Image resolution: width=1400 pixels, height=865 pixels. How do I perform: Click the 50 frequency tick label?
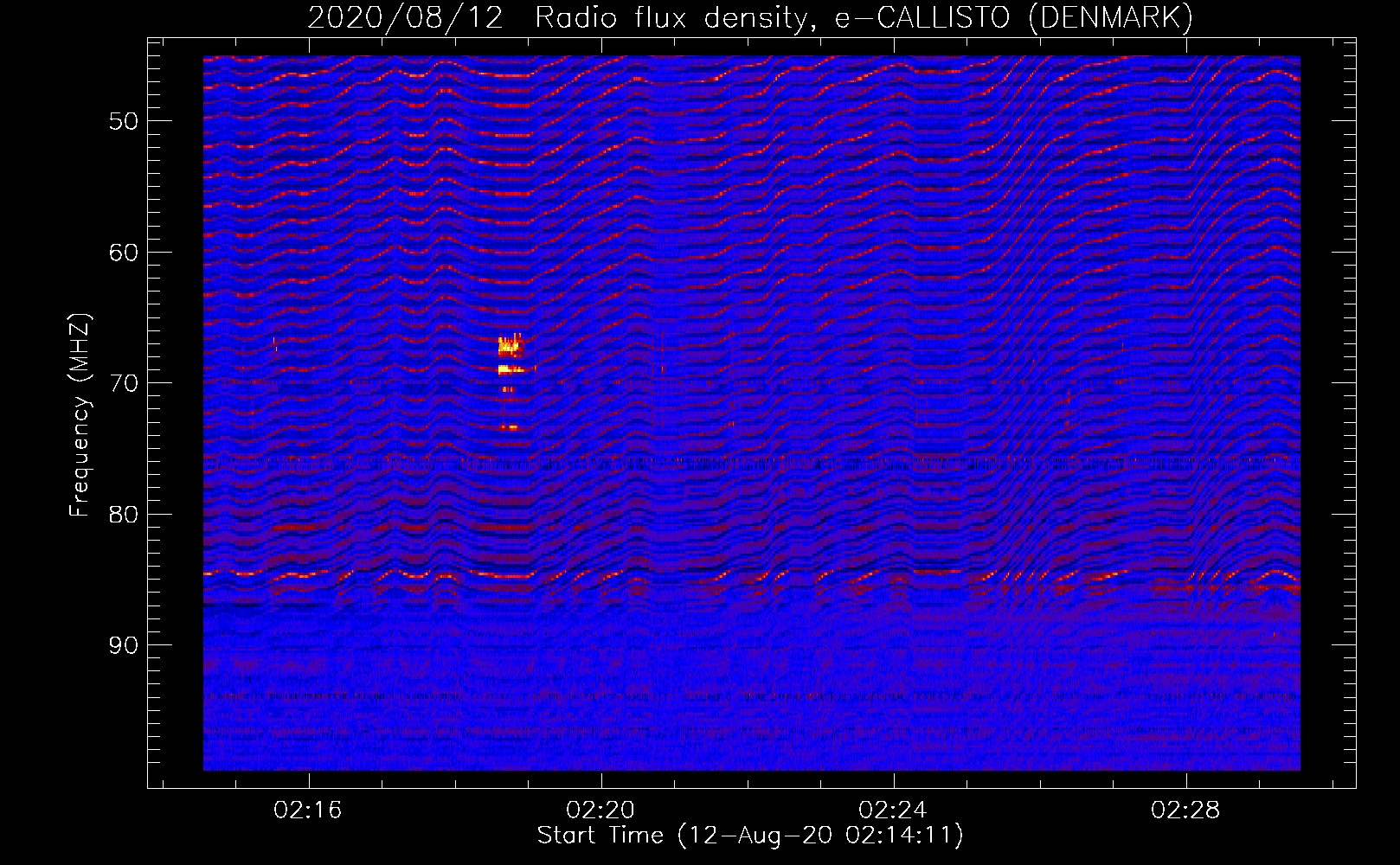click(124, 121)
